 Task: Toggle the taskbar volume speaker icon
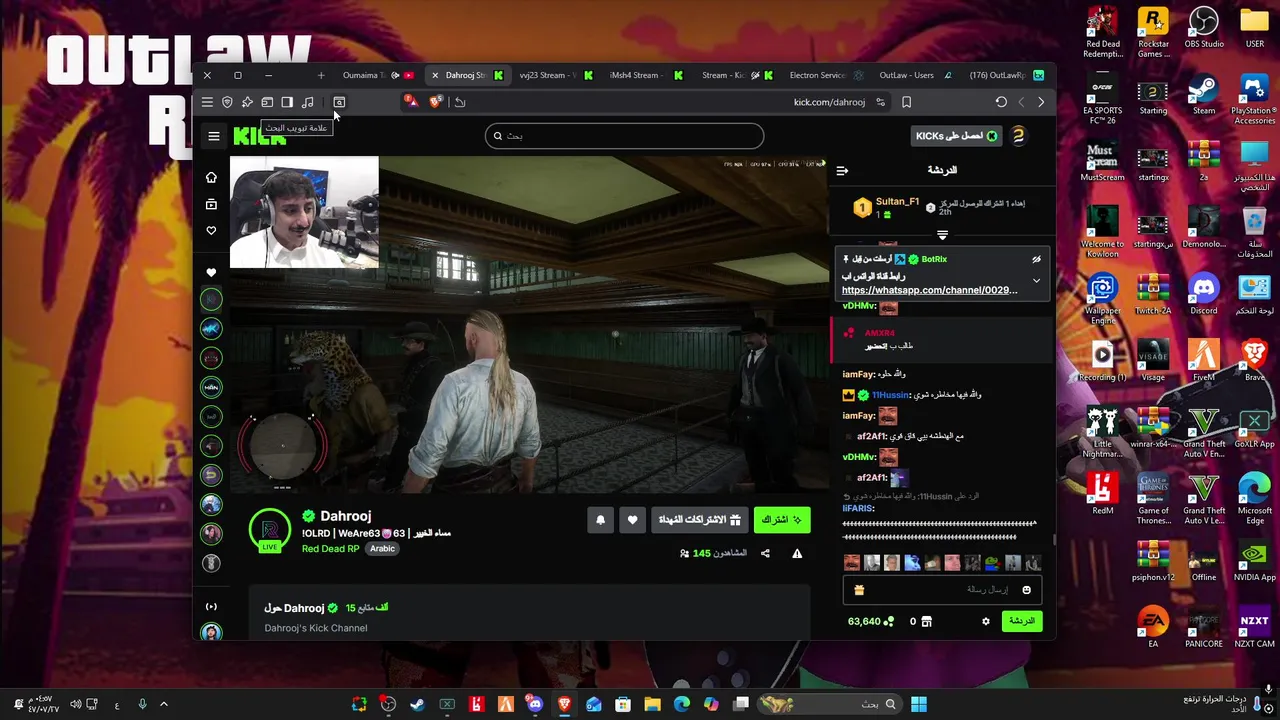[75, 704]
